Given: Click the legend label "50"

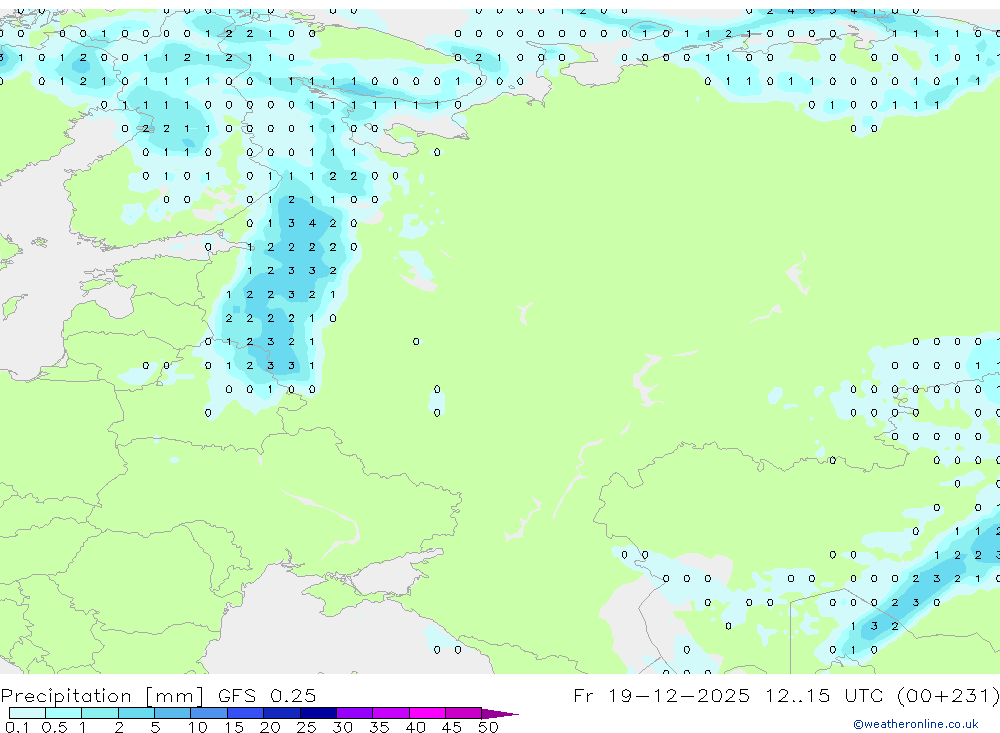Looking at the screenshot, I should click(x=488, y=727).
